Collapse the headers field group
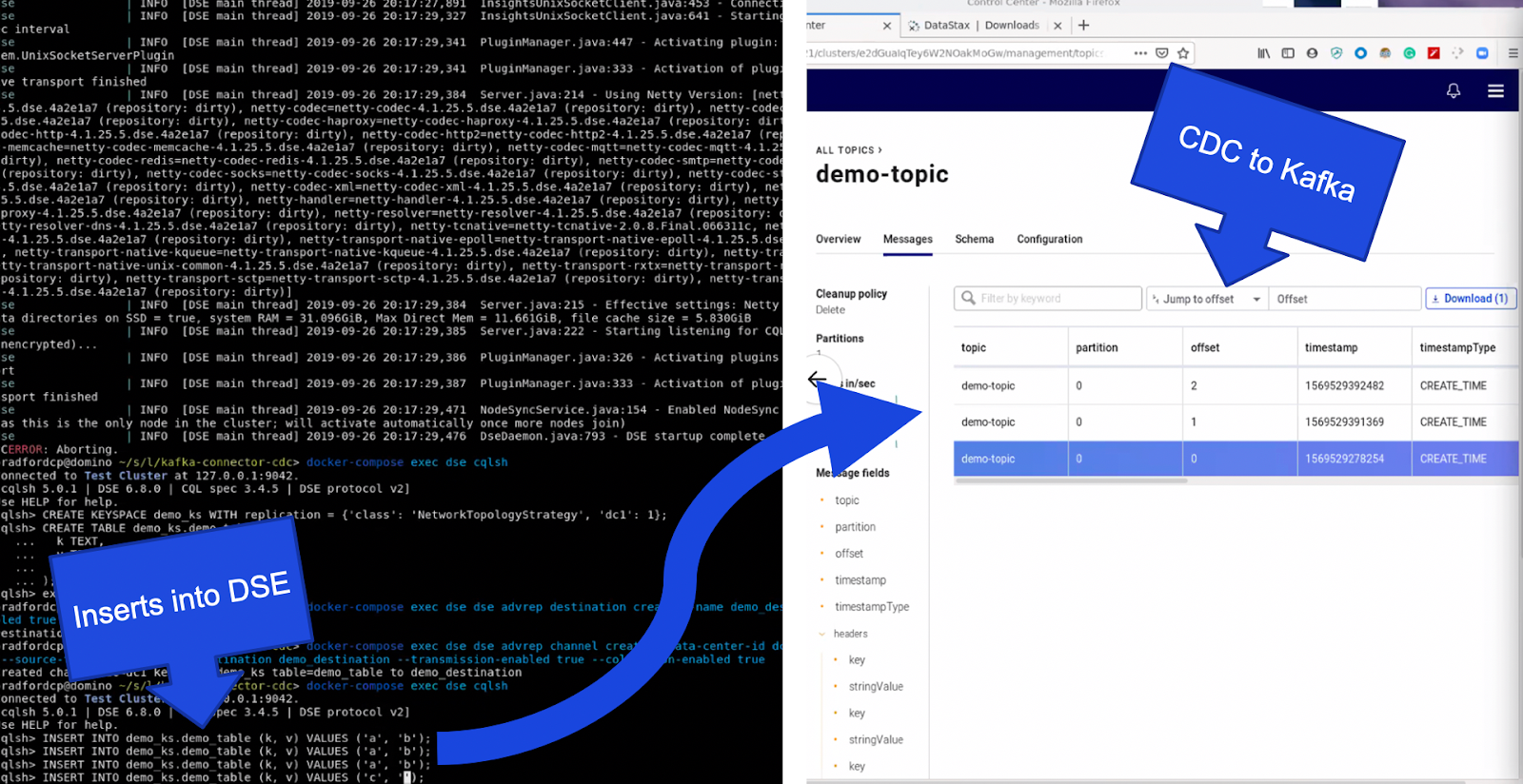1523x784 pixels. point(821,634)
